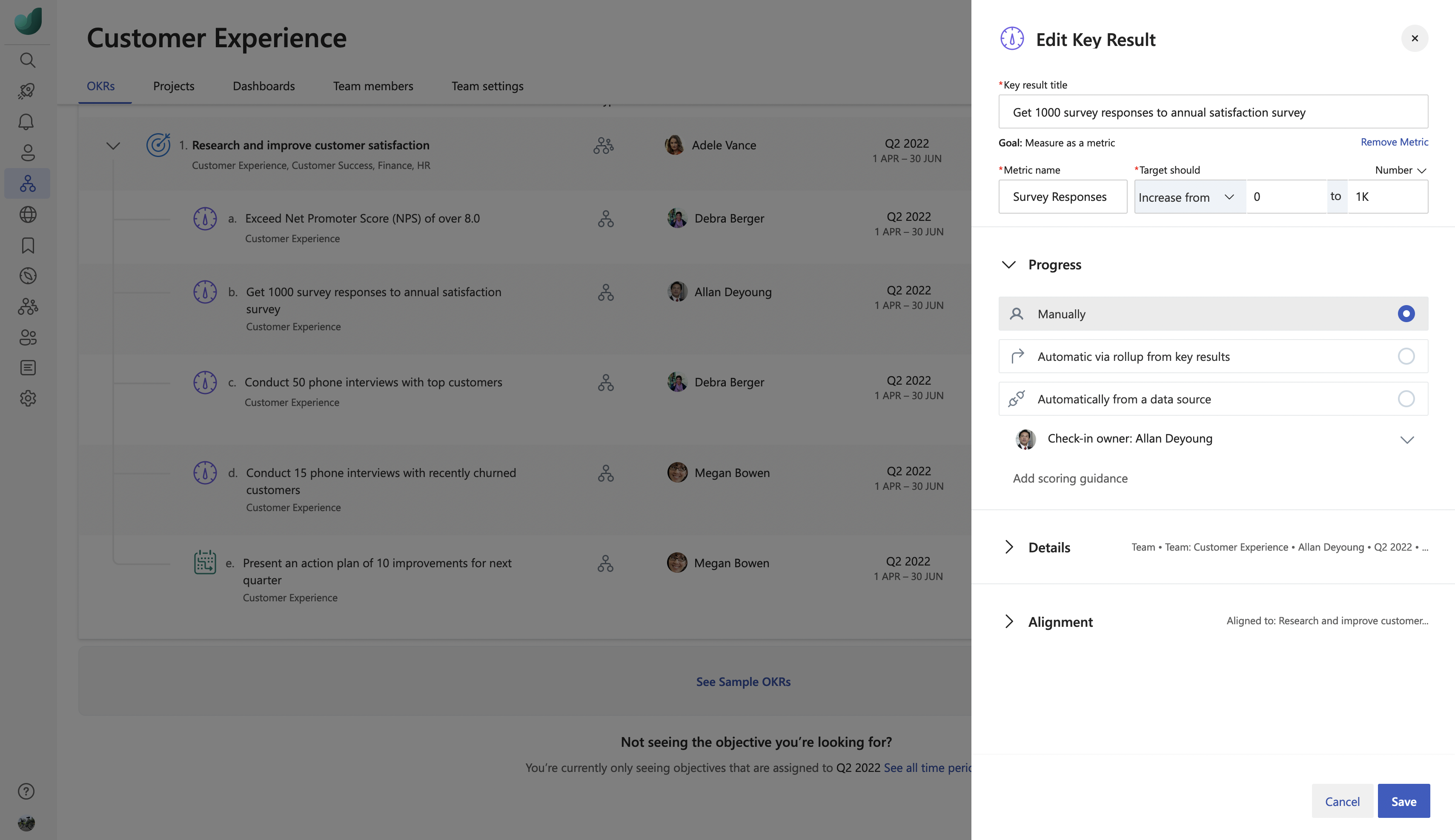Open settings via the gear icon

pyautogui.click(x=27, y=398)
